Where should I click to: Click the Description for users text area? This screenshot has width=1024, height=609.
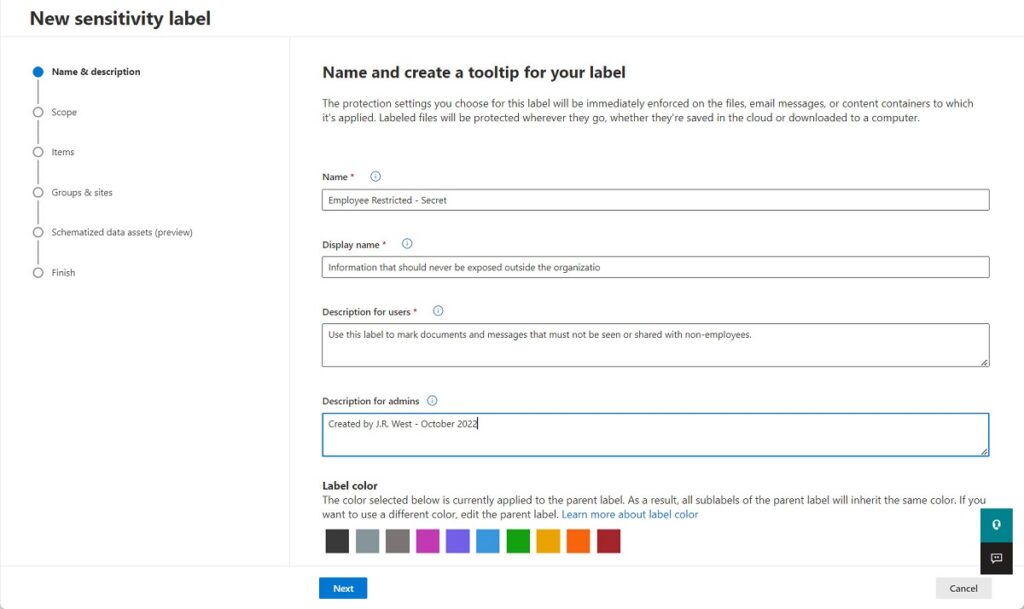(656, 345)
